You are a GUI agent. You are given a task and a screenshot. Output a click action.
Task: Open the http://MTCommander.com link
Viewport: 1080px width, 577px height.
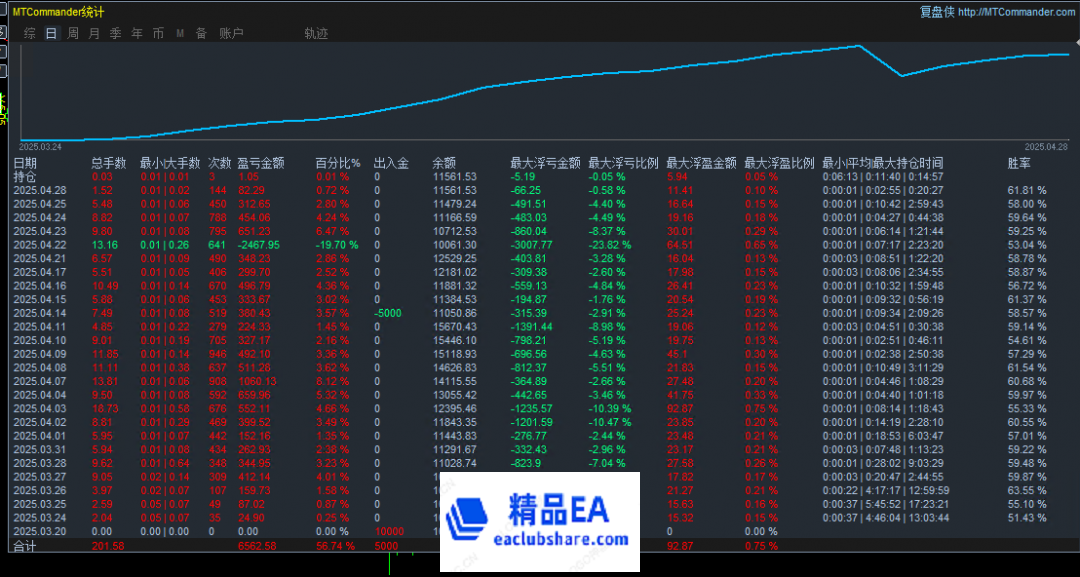[1016, 12]
